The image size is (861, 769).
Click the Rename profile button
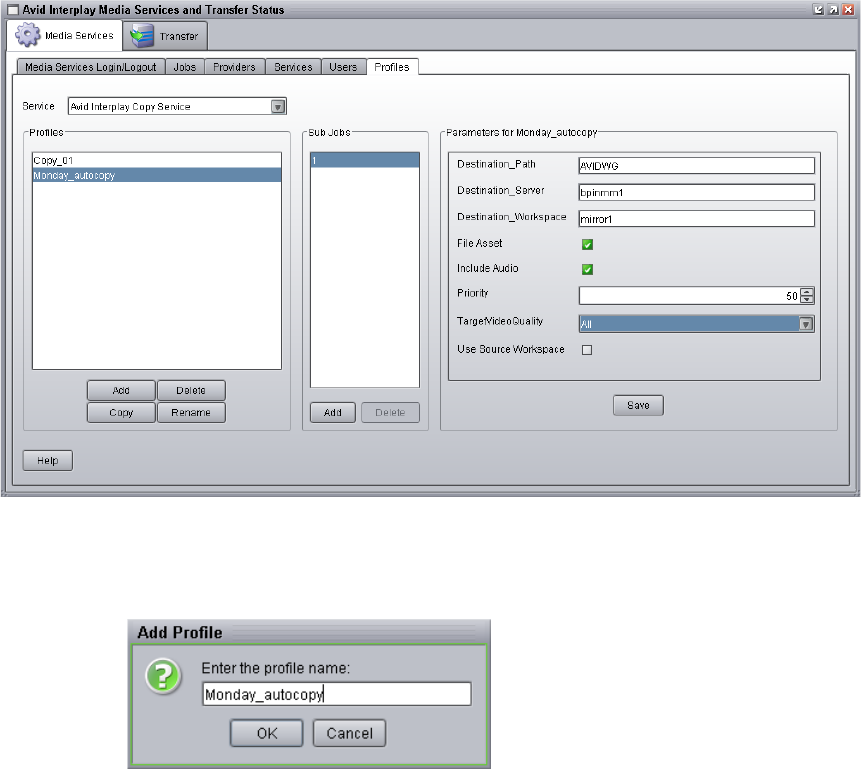tap(191, 413)
